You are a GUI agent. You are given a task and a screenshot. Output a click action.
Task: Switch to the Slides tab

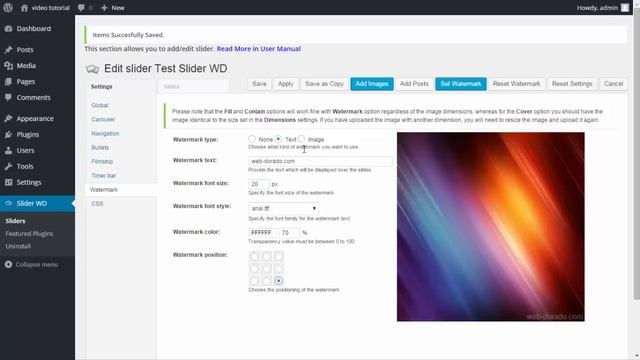[193, 87]
